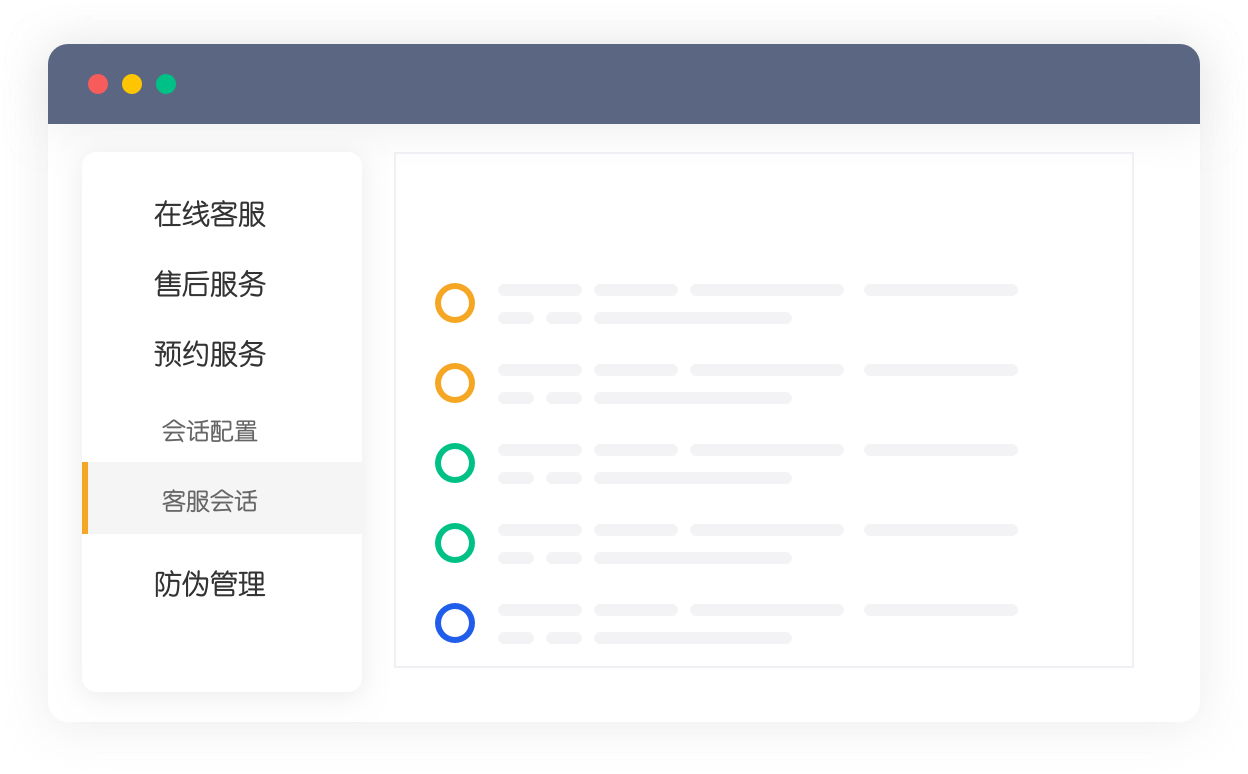1248x774 pixels.
Task: Select the highlighted 客服会话 item
Action: (210, 501)
